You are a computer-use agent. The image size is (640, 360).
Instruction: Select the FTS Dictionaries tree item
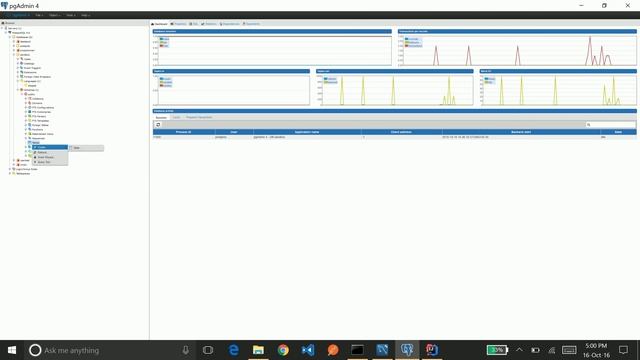pyautogui.click(x=41, y=112)
